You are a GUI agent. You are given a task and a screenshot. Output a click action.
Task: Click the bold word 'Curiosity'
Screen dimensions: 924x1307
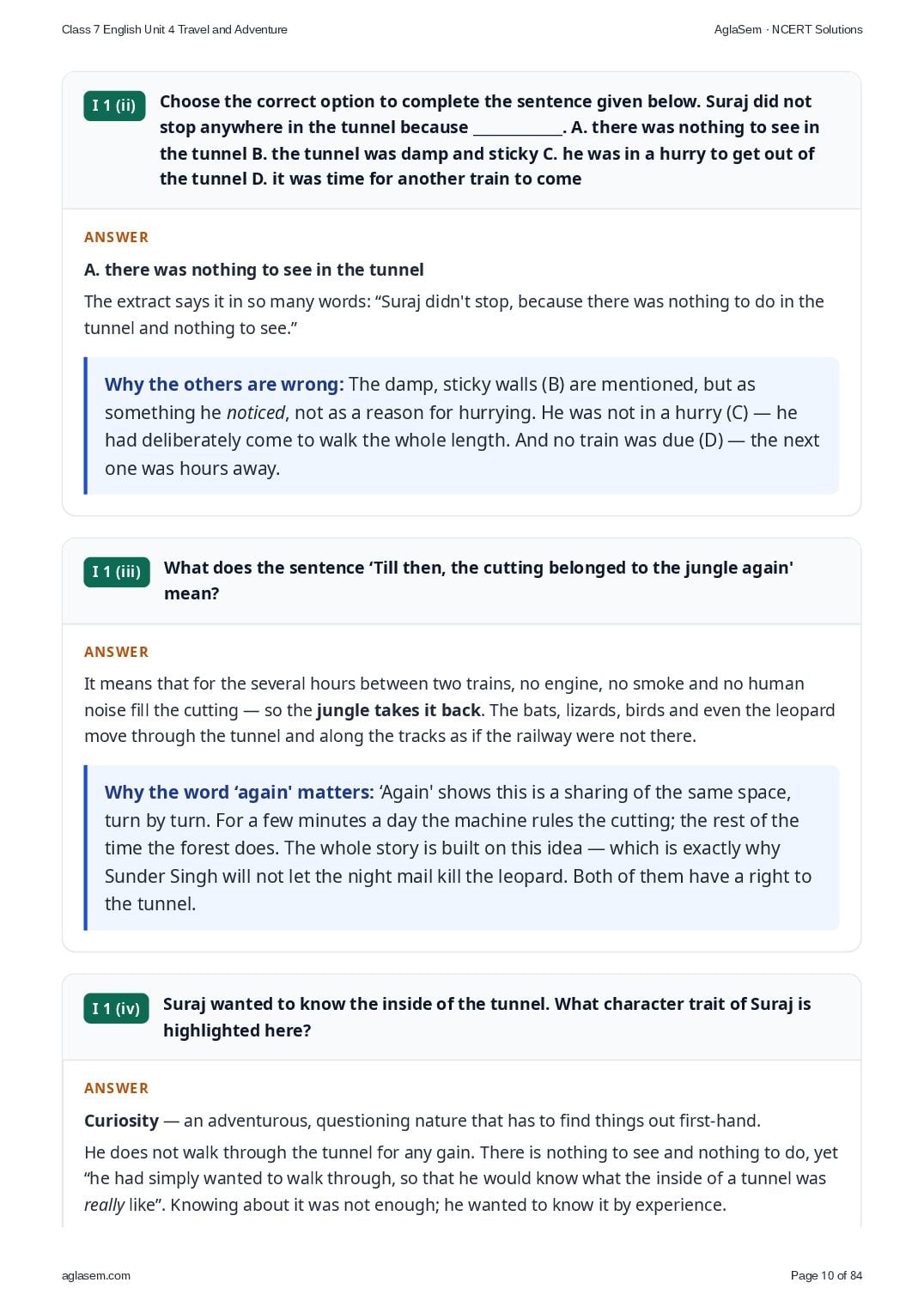pos(121,1121)
